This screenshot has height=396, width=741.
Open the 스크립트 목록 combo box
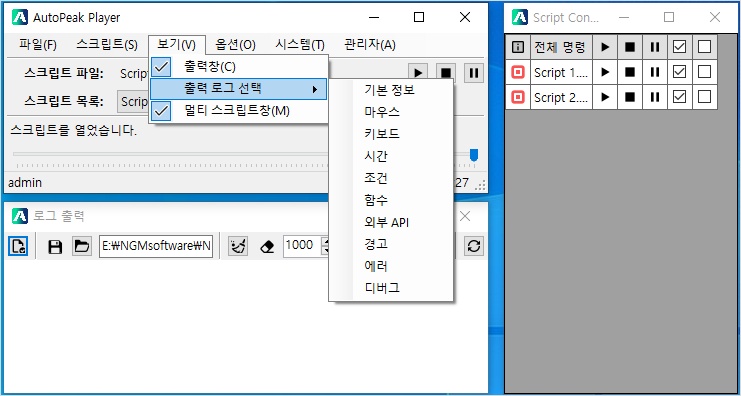click(133, 102)
